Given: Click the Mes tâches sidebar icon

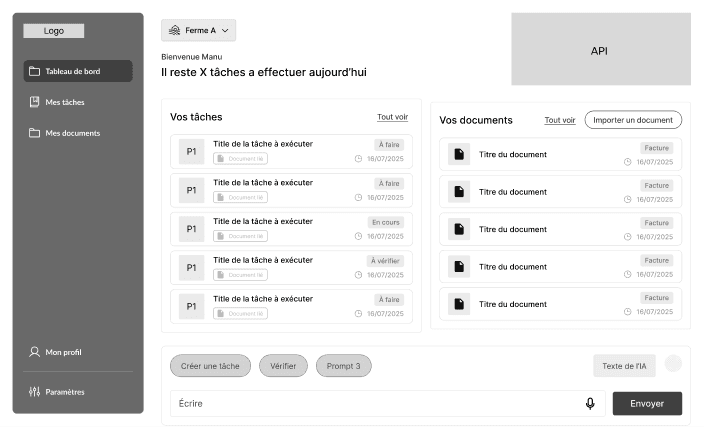Looking at the screenshot, I should tap(35, 102).
